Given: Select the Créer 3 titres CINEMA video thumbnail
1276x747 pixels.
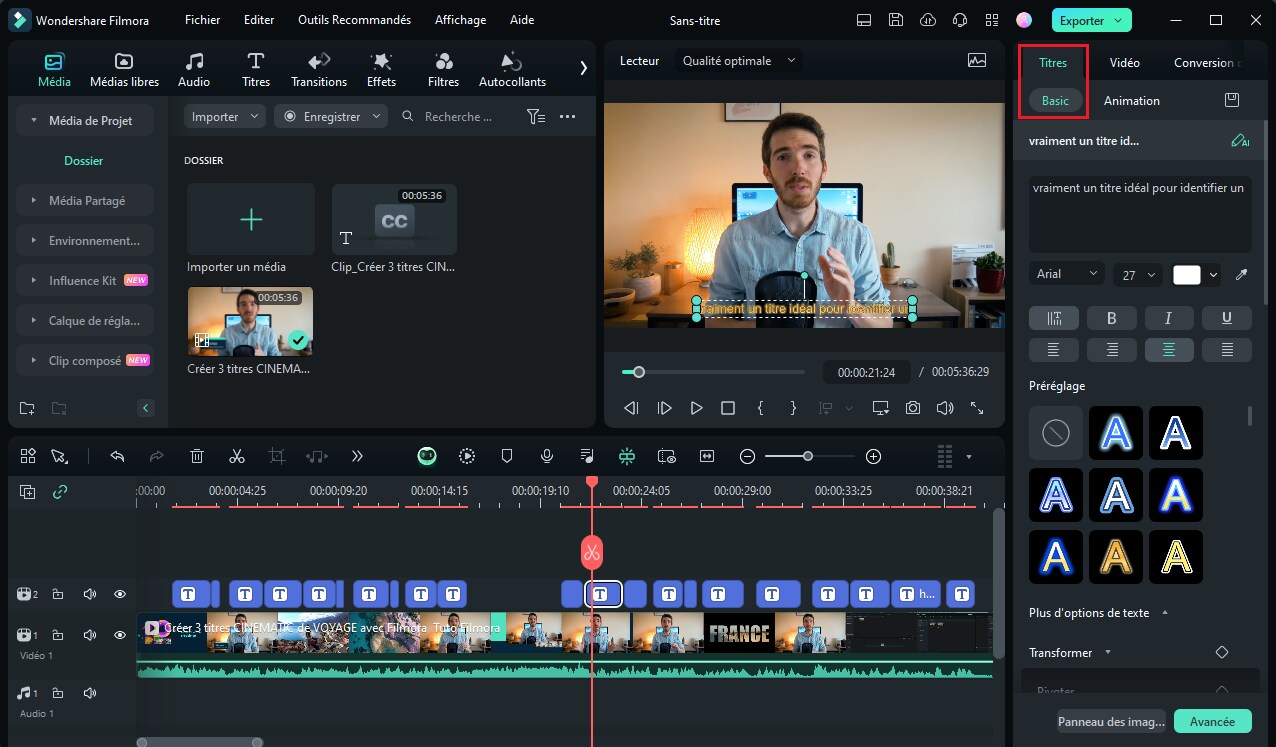Looking at the screenshot, I should 250,322.
